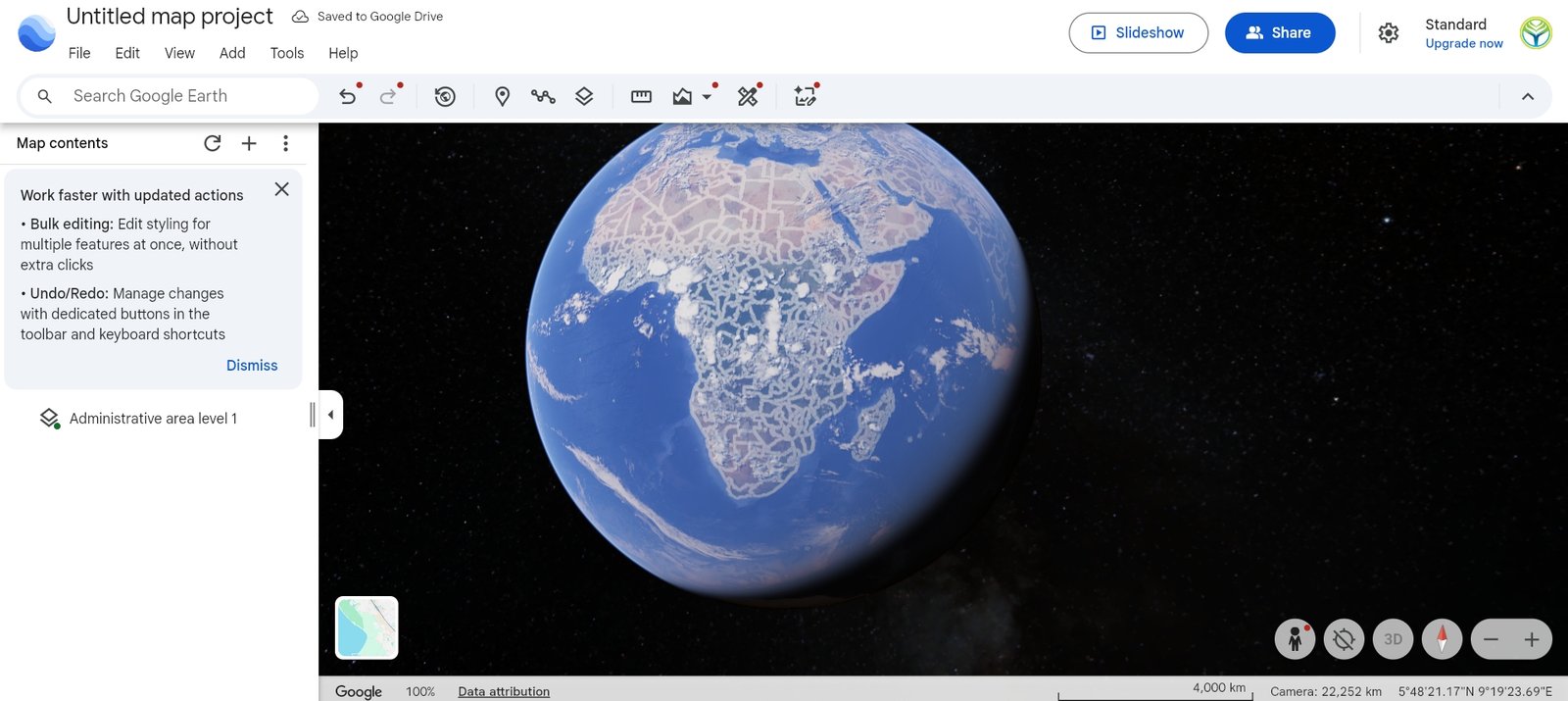Open the account profile avatar
This screenshot has height=701, width=1568.
coord(1536,32)
